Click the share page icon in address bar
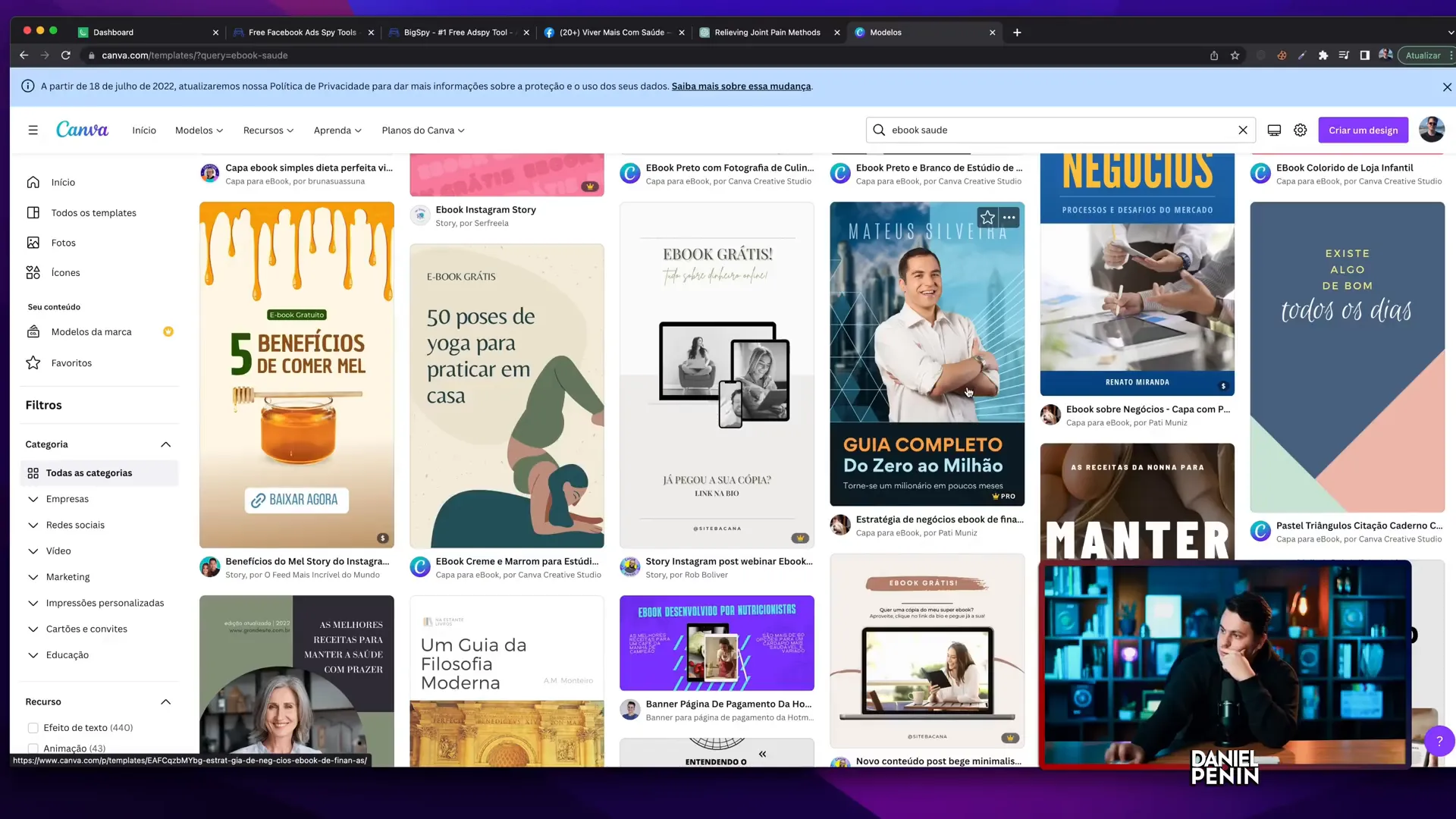Screen dimensions: 1456x819 pyautogui.click(x=1214, y=55)
